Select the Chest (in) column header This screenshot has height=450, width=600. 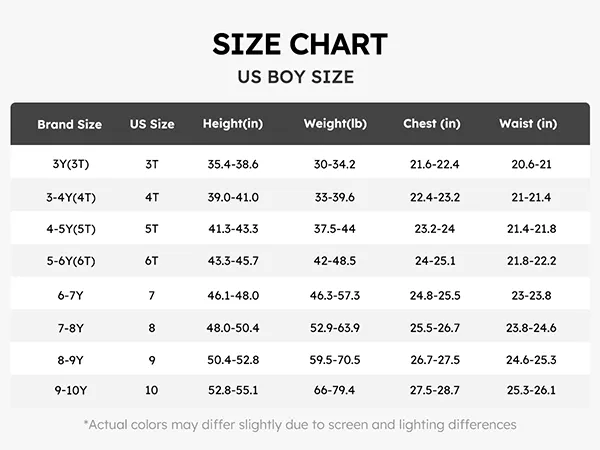pyautogui.click(x=432, y=125)
